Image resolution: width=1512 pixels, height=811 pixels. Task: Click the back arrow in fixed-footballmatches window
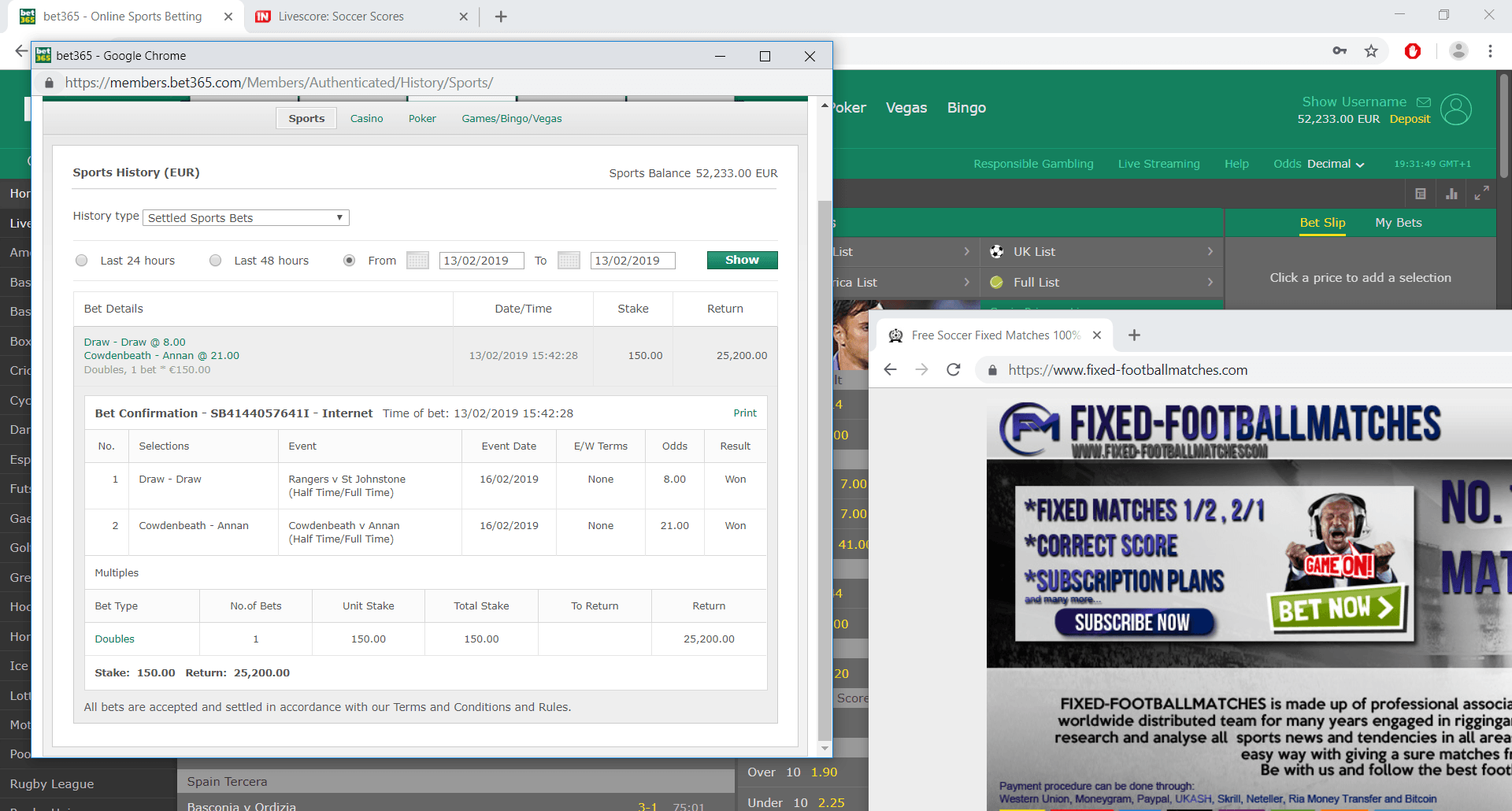891,369
